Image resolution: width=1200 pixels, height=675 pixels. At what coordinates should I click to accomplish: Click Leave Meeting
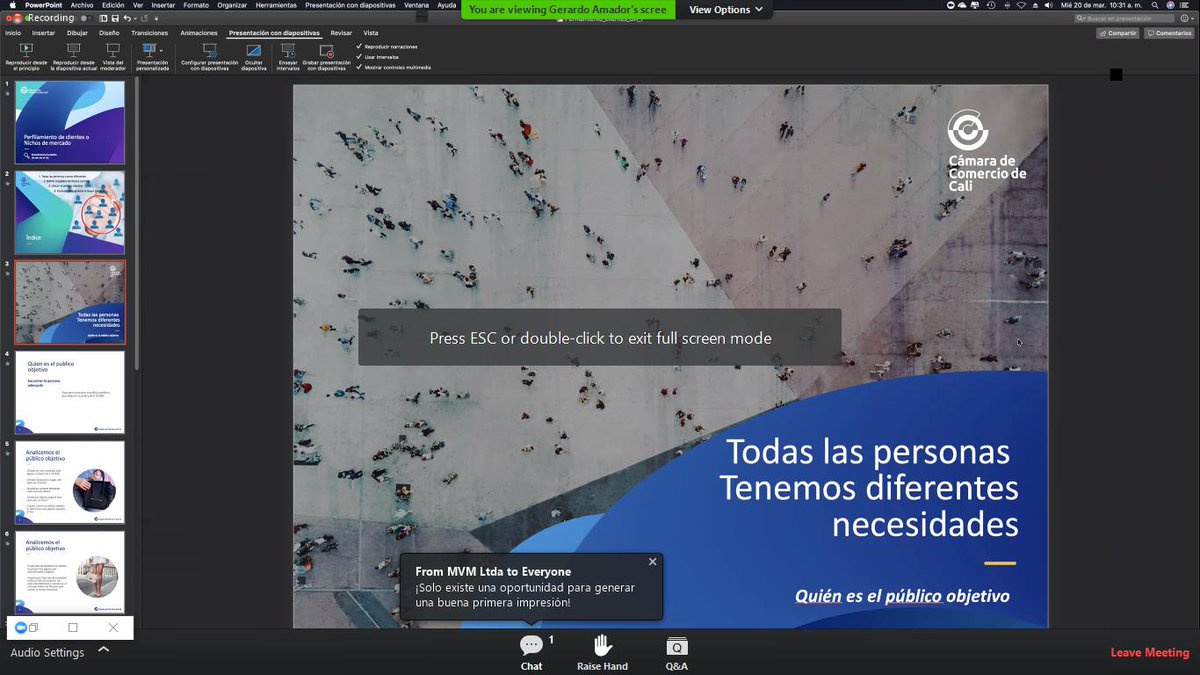click(x=1150, y=653)
